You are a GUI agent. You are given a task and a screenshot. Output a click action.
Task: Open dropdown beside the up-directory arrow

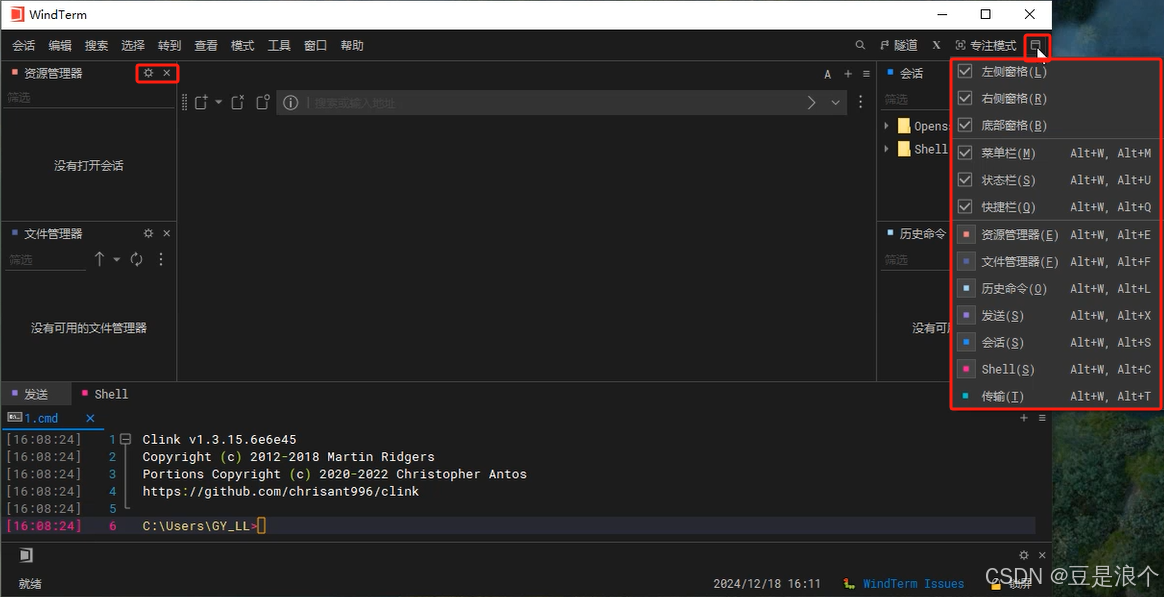117,259
